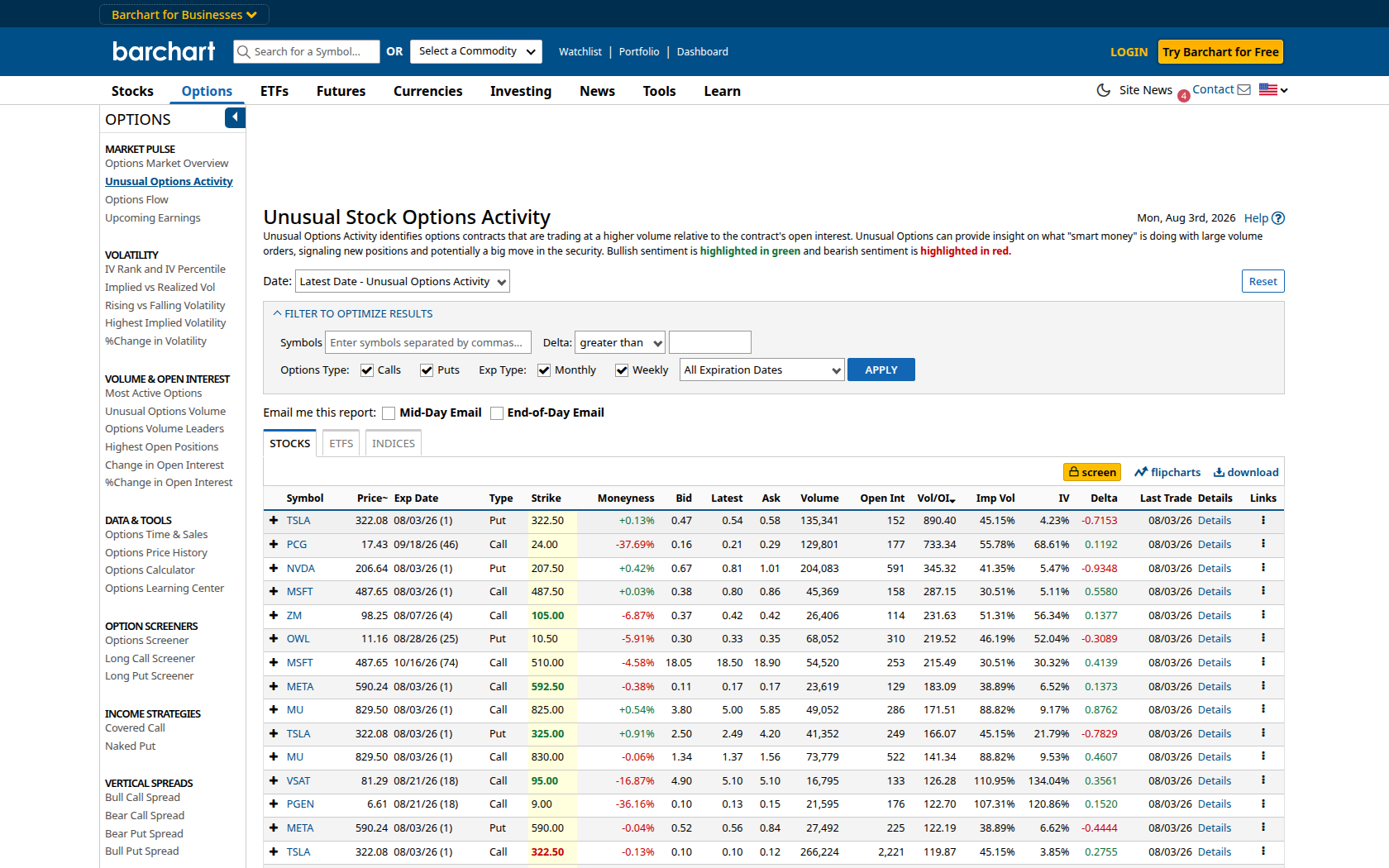Viewport: 1389px width, 868px height.
Task: Enable End-of-Day Email checkbox
Action: click(x=497, y=413)
